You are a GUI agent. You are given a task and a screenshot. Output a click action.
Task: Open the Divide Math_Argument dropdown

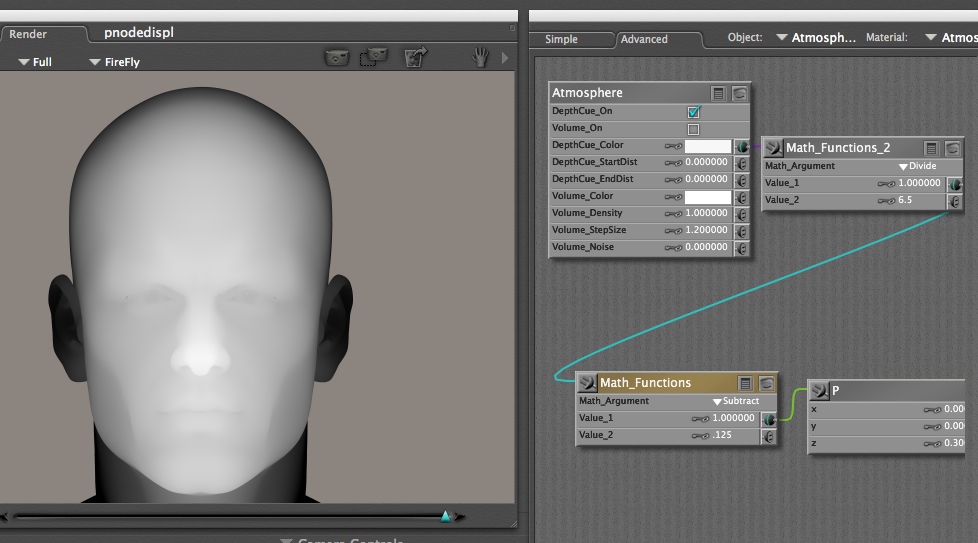pos(917,166)
